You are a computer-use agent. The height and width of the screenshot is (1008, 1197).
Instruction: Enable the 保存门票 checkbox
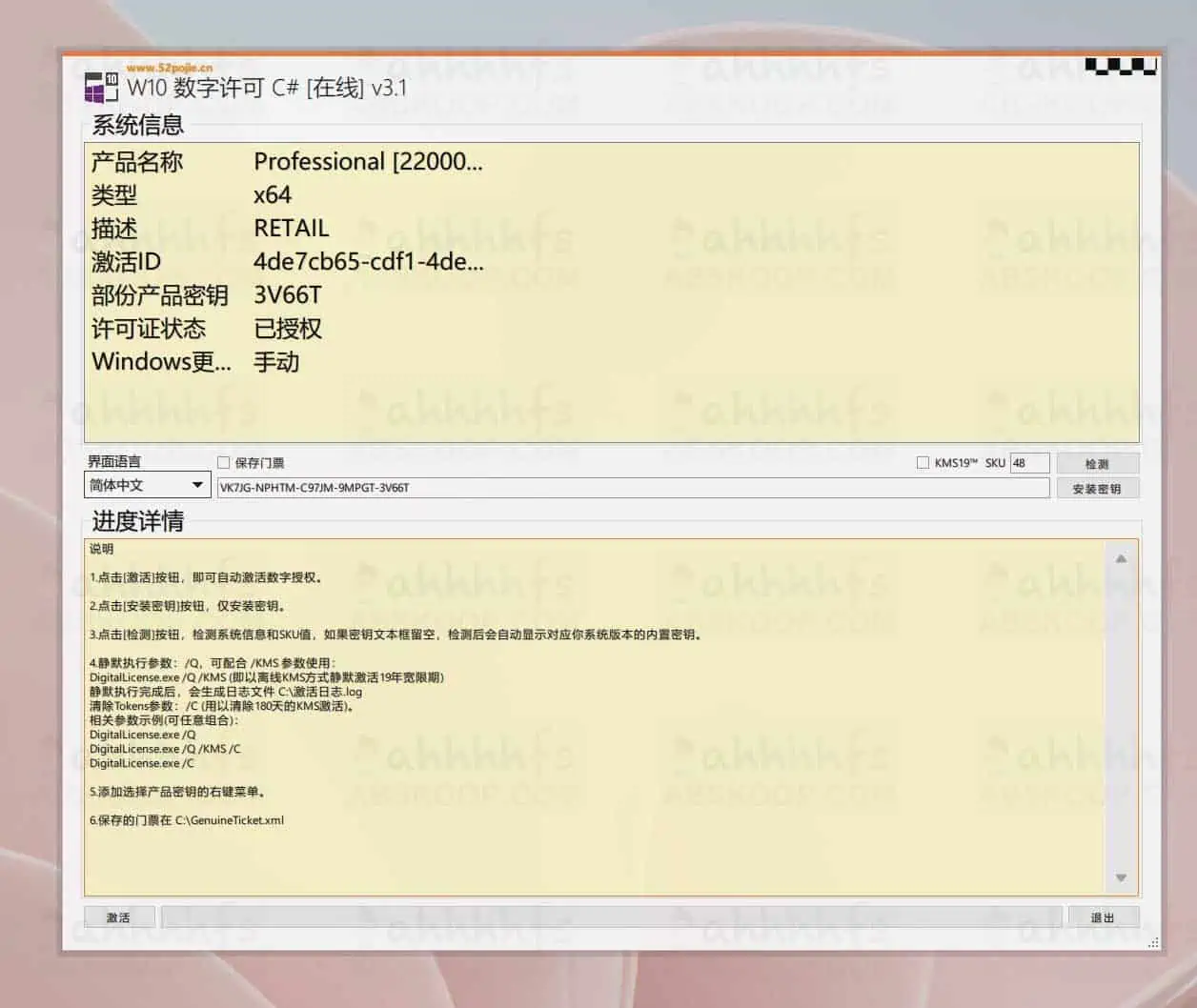[223, 462]
